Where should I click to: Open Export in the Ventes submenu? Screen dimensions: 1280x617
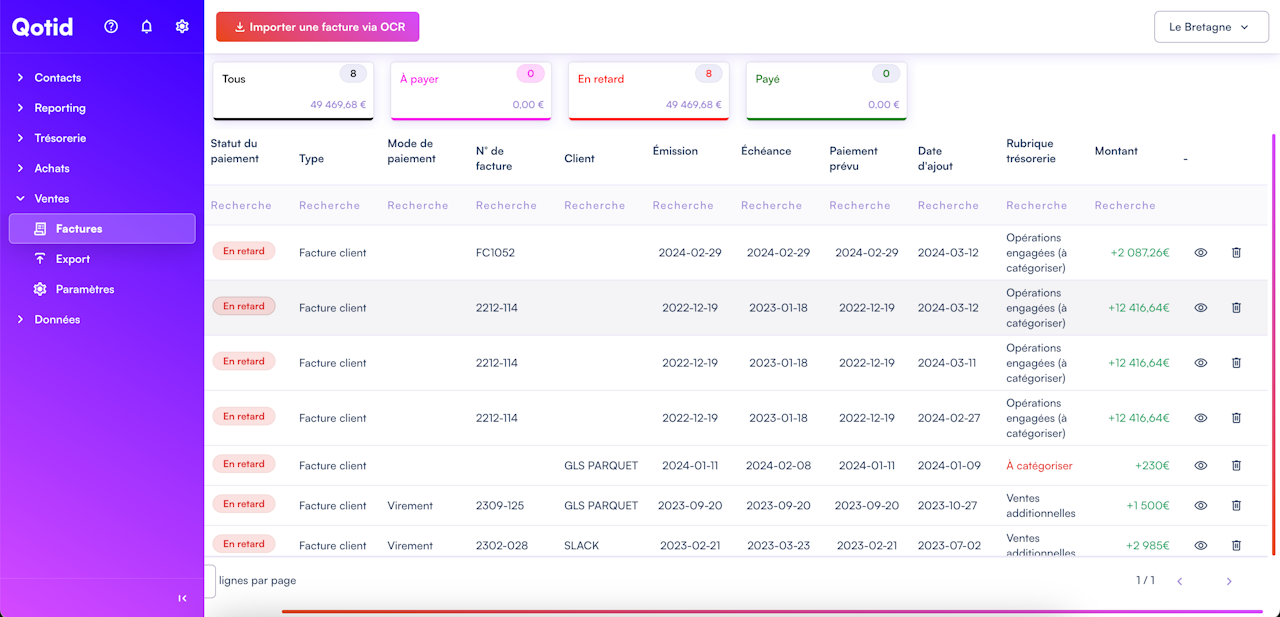pos(73,259)
